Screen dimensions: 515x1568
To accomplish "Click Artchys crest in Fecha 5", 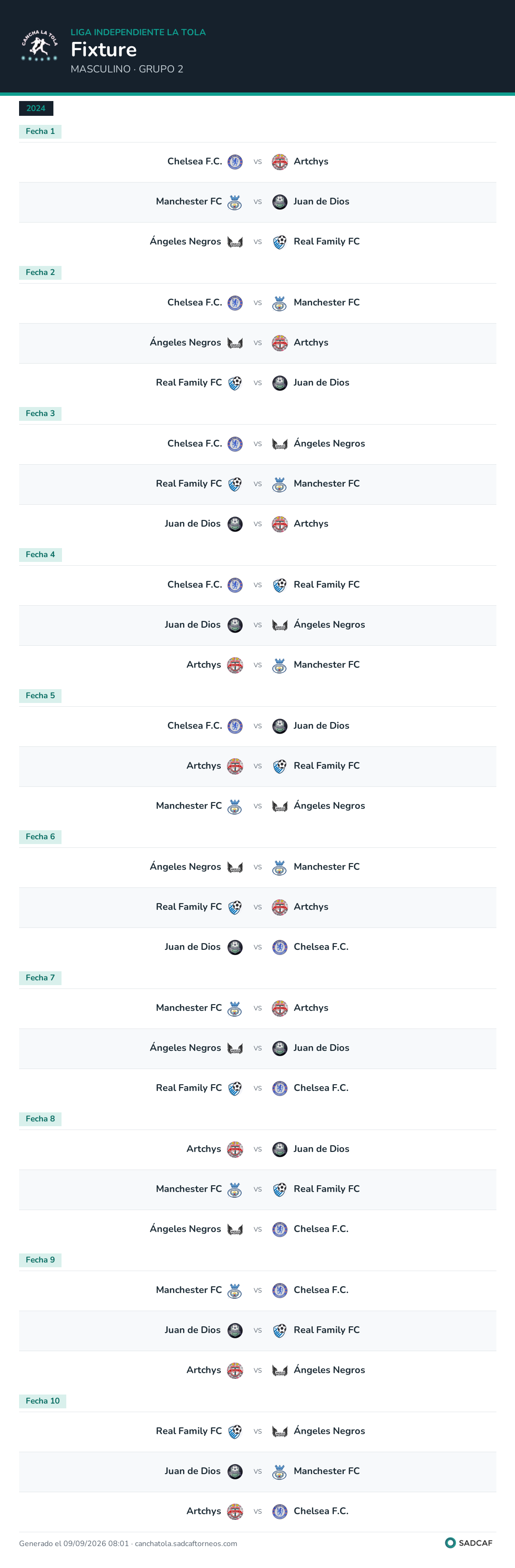I will (x=235, y=766).
